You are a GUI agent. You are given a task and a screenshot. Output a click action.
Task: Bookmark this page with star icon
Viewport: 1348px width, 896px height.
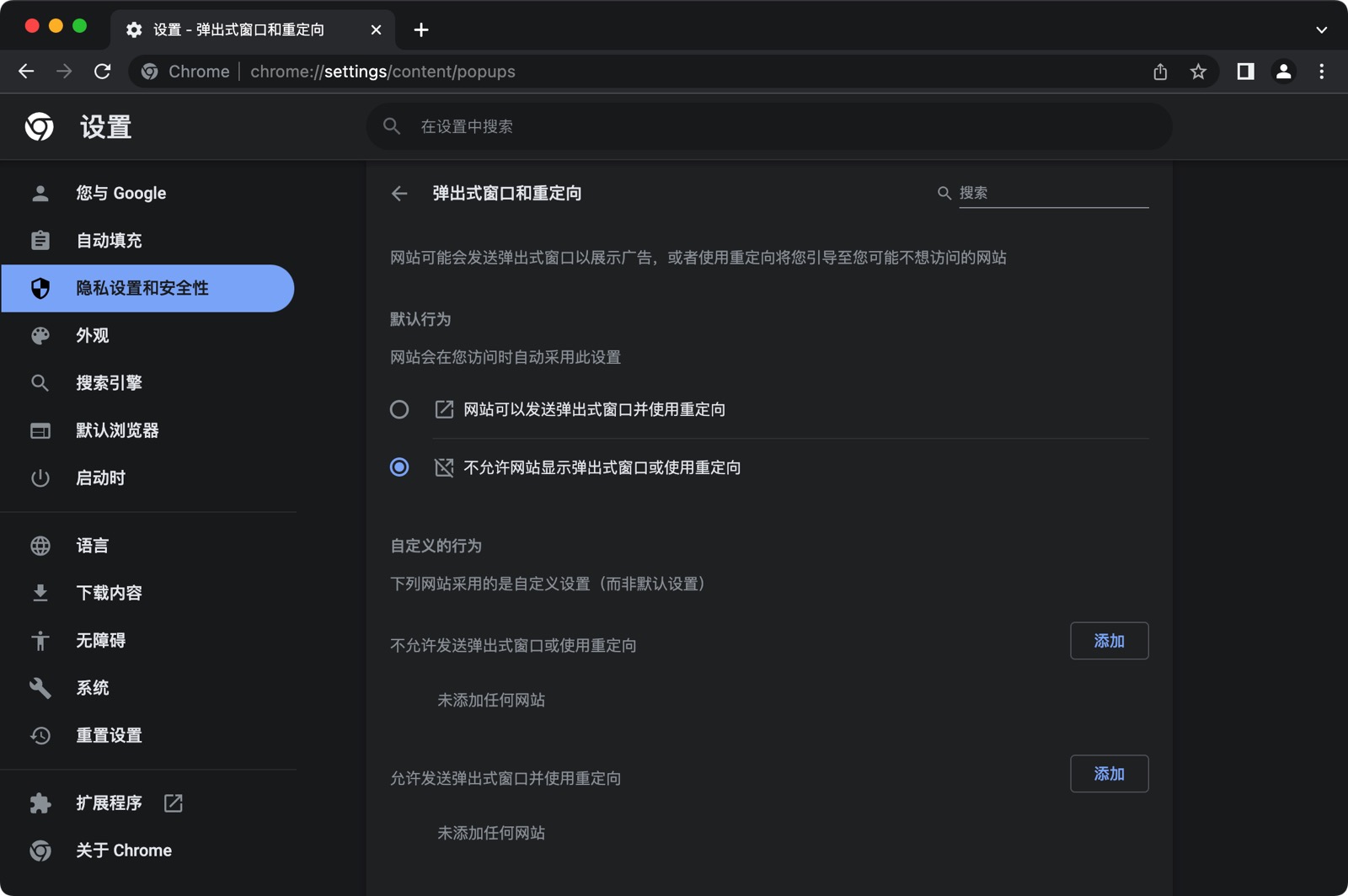(x=1198, y=72)
